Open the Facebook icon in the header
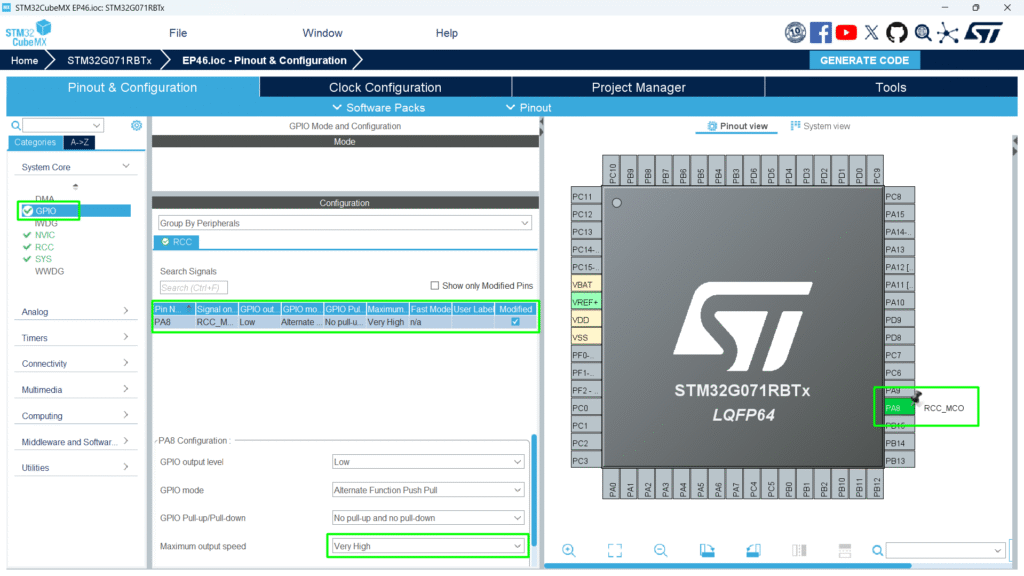 click(x=821, y=33)
